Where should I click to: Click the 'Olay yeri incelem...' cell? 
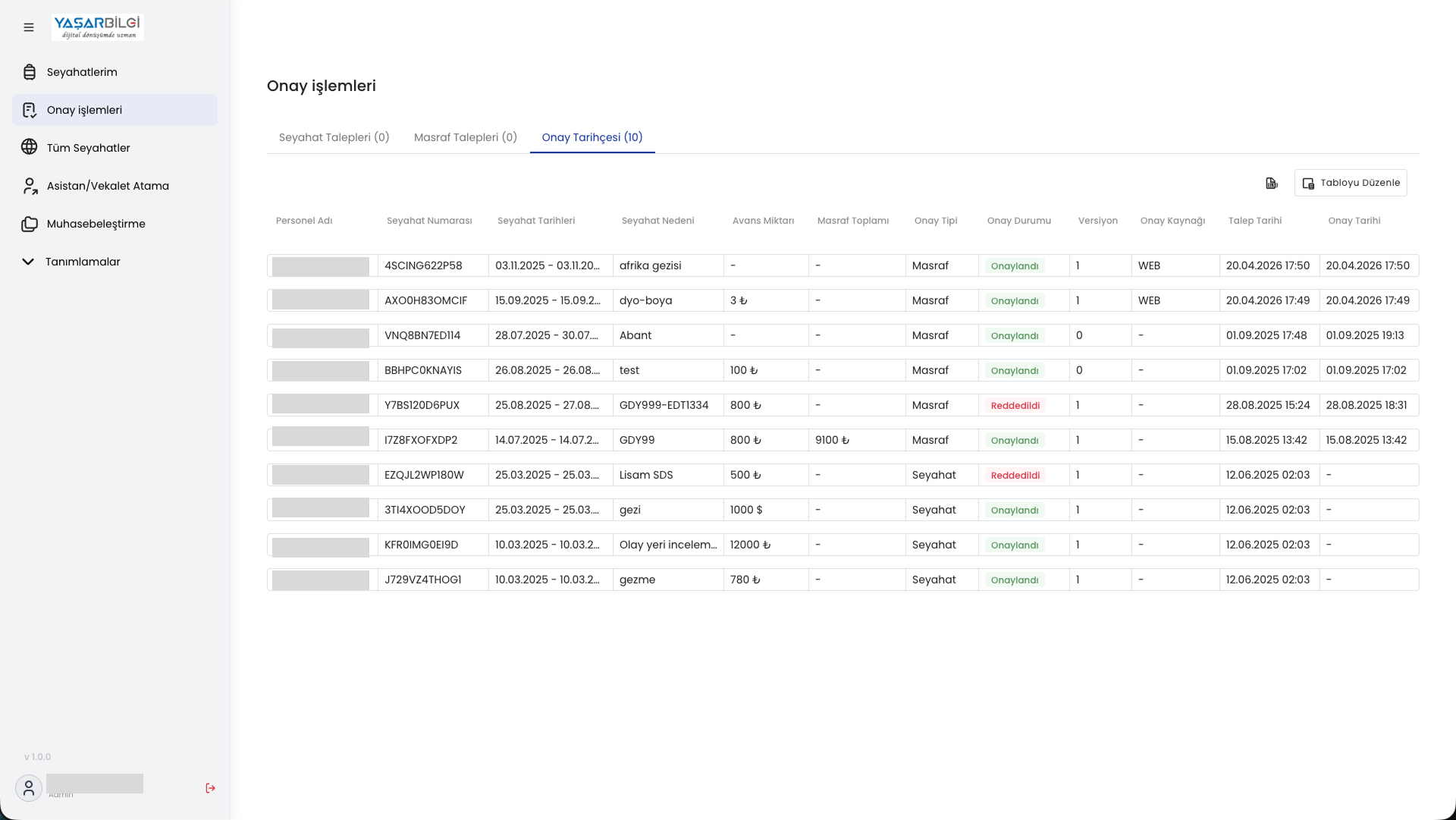668,545
